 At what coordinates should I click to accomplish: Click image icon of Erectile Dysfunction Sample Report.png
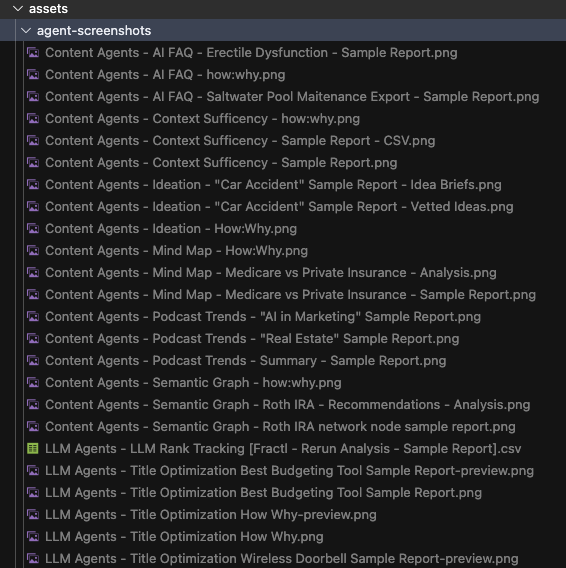(33, 53)
